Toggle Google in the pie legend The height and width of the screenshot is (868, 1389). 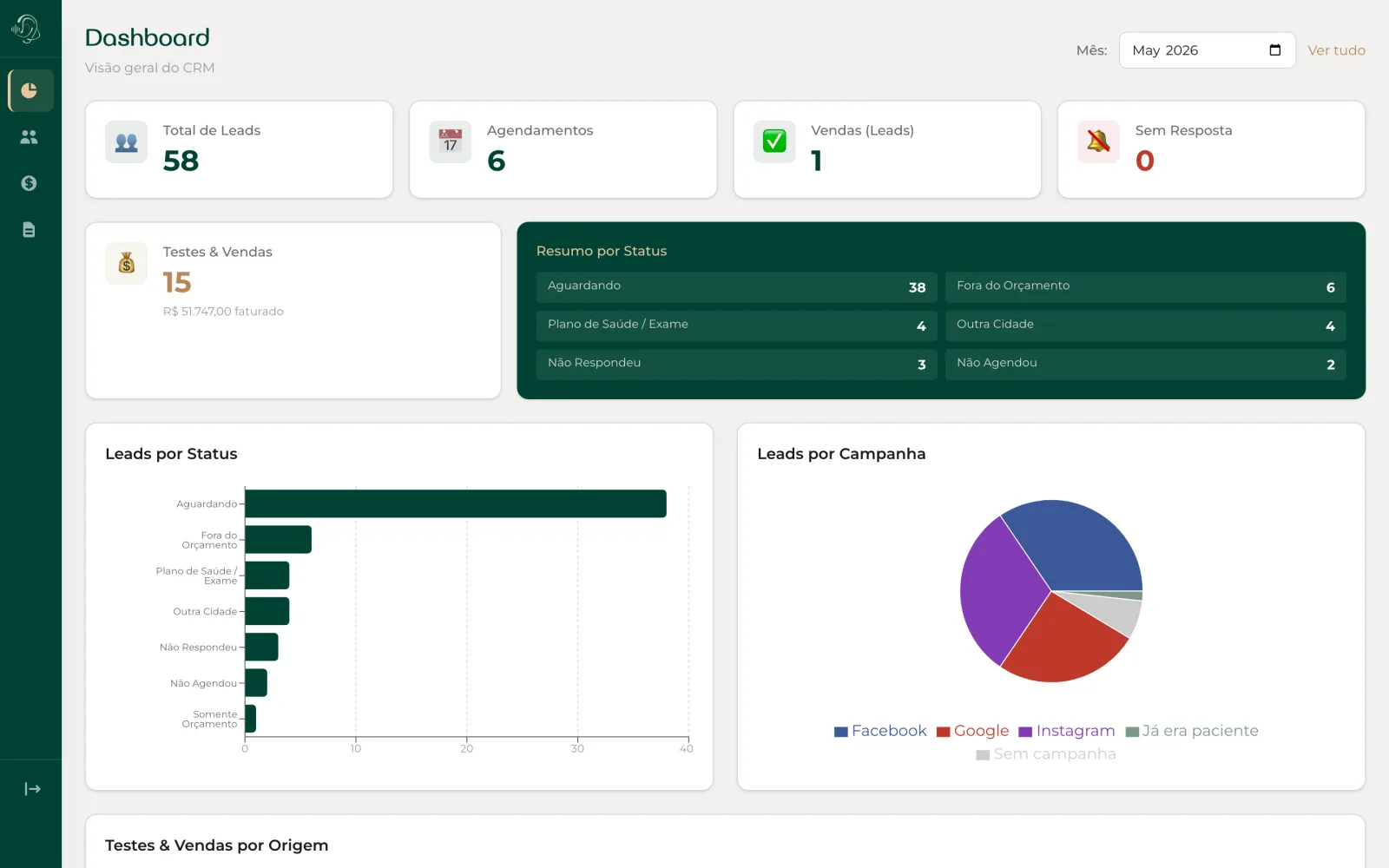coord(973,731)
